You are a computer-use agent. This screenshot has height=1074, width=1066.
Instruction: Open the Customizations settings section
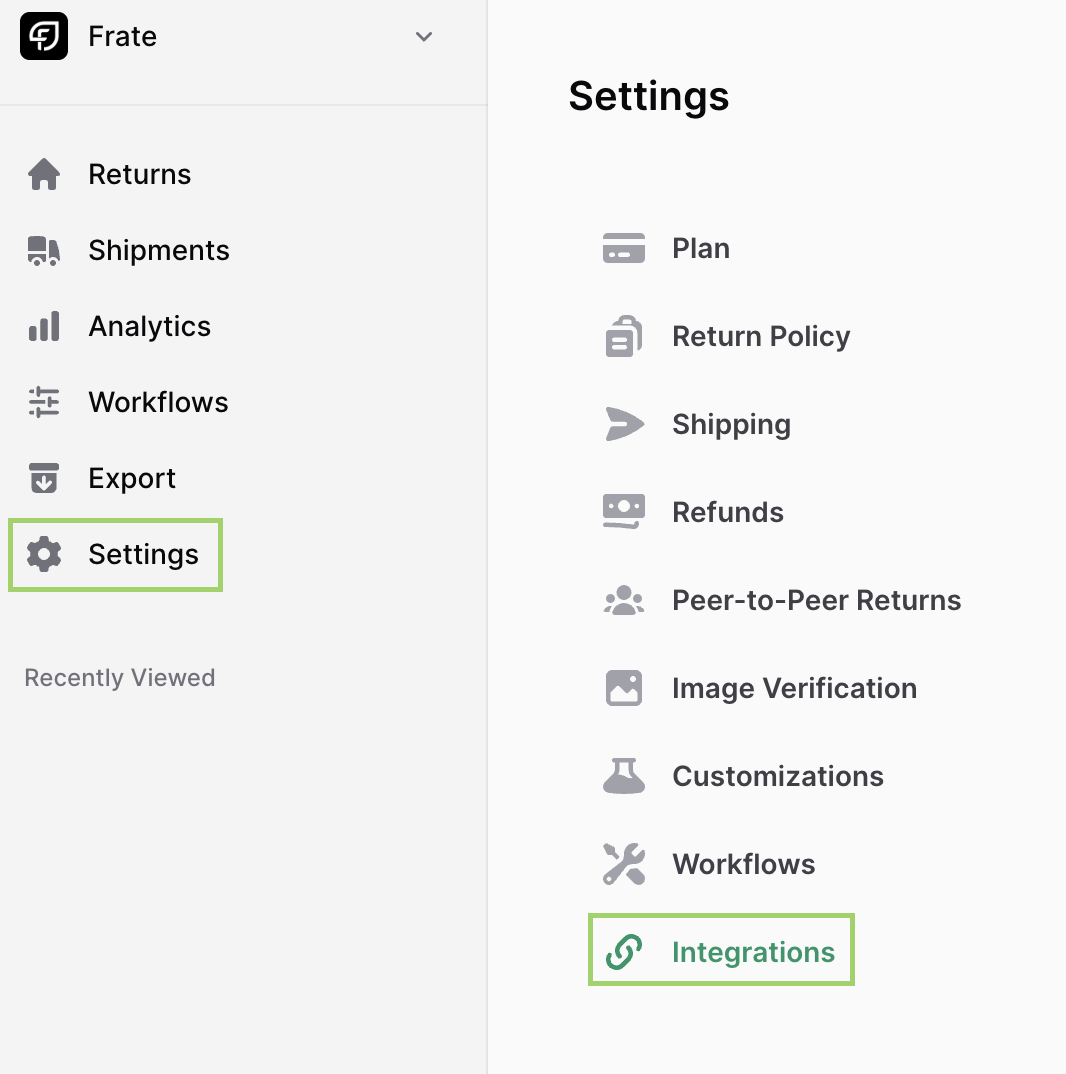pos(777,776)
